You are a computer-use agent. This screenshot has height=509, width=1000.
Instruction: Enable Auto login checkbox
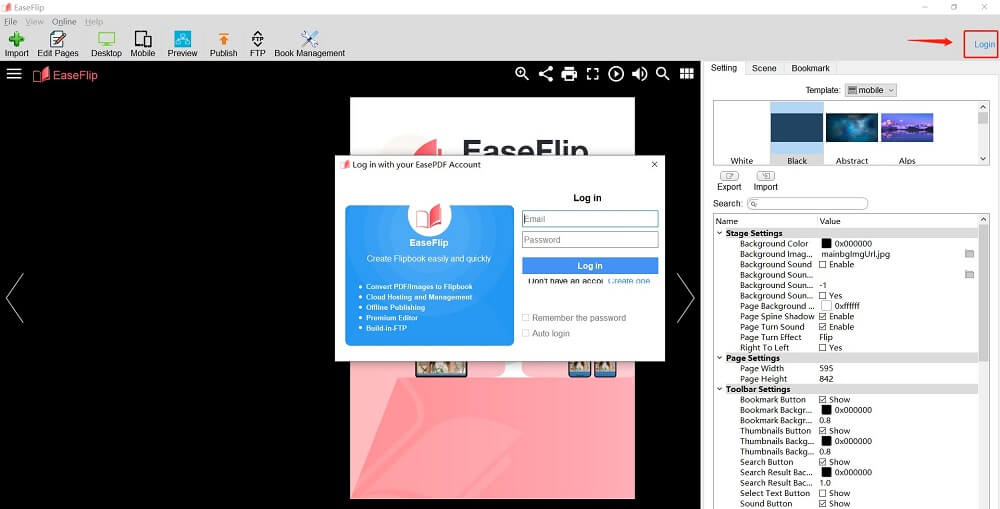526,333
